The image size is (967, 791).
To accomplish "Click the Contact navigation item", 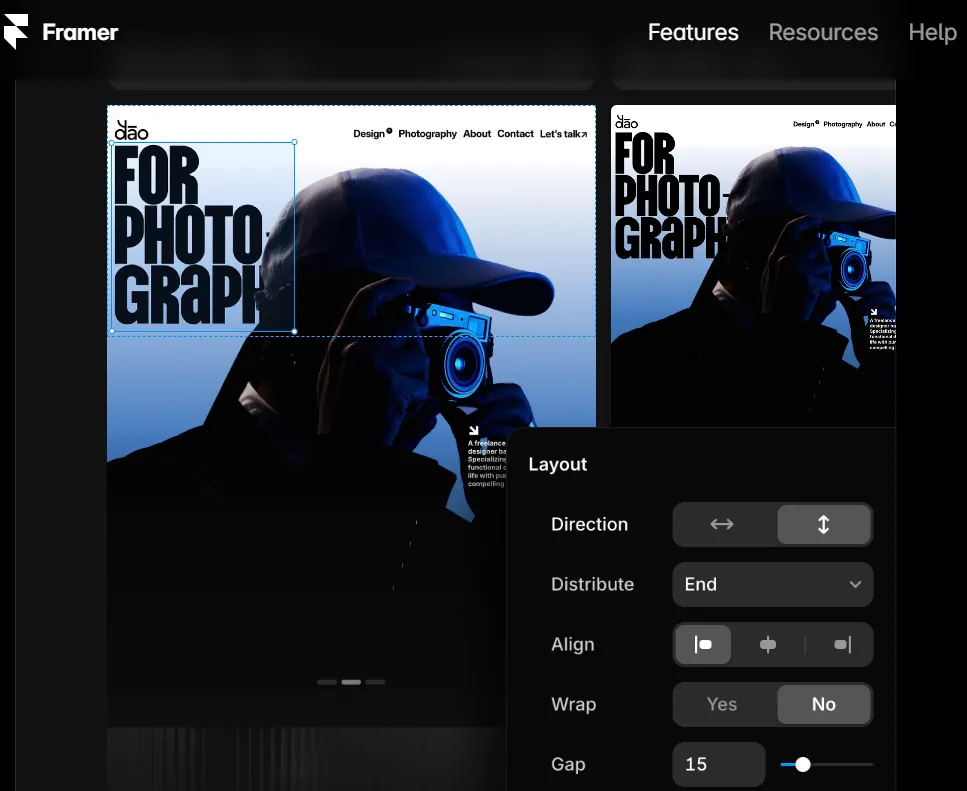I will [x=515, y=133].
